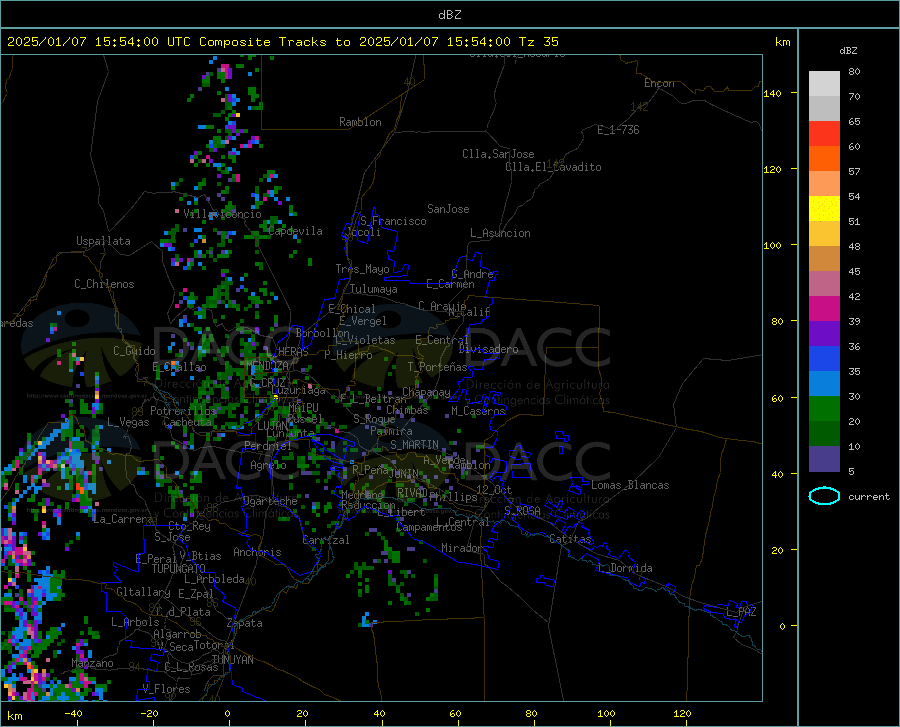
Task: Click the 'Manzano' map label
Action: tap(92, 663)
